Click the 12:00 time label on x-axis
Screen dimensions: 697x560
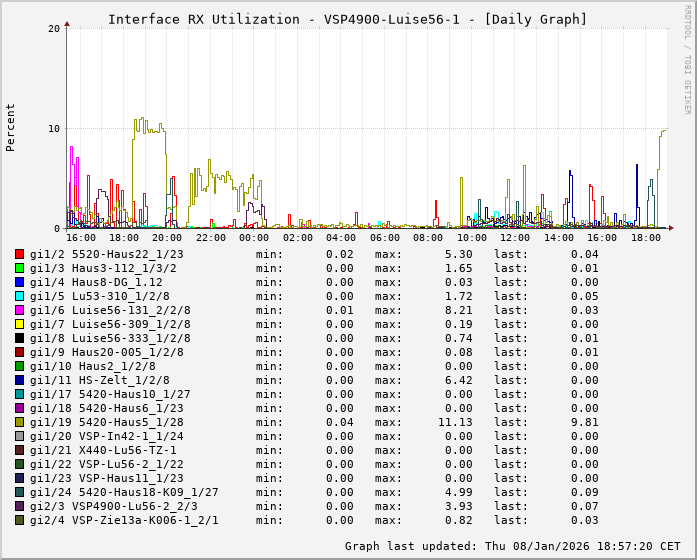[x=515, y=238]
